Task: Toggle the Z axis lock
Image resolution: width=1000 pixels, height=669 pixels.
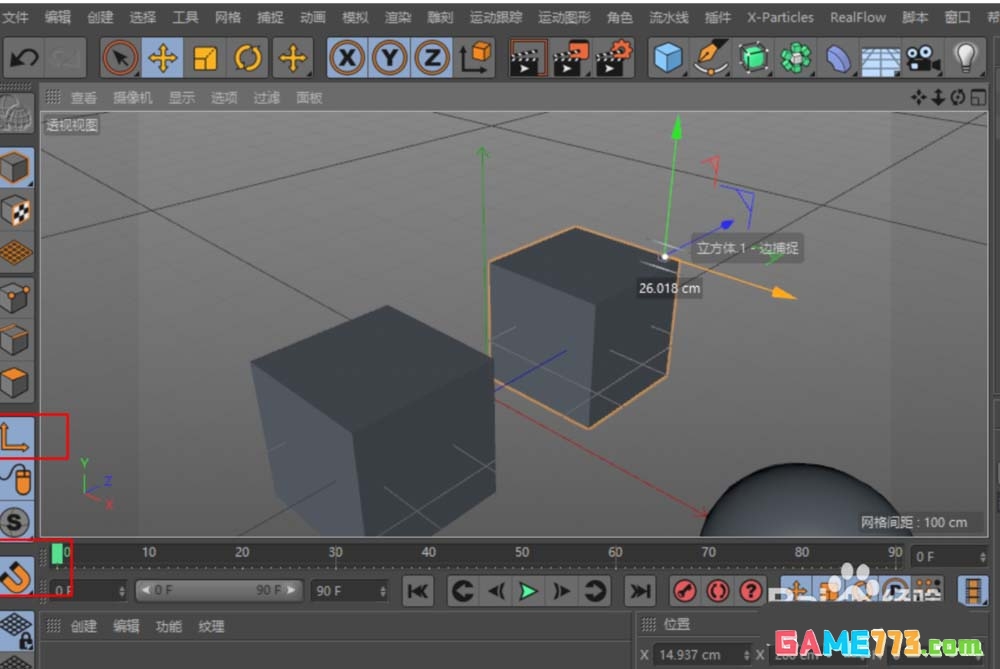Action: coord(431,58)
